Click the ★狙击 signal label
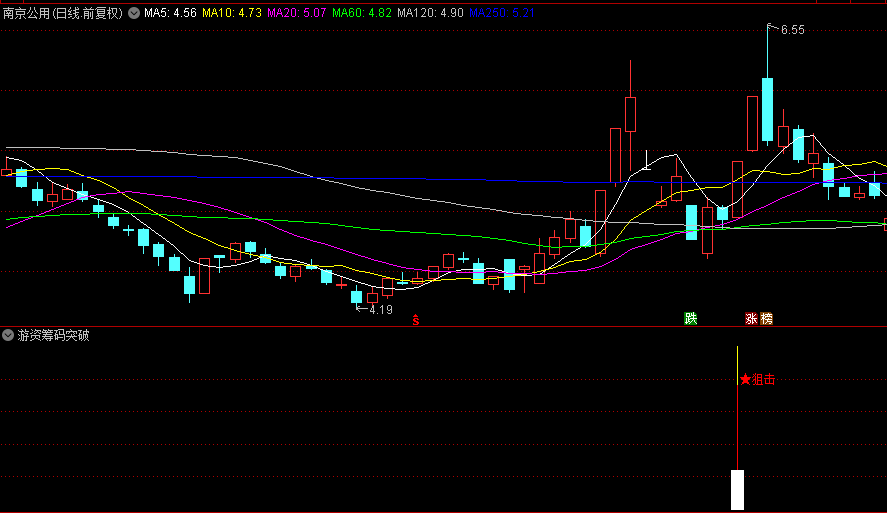The height and width of the screenshot is (513, 887). click(x=757, y=380)
